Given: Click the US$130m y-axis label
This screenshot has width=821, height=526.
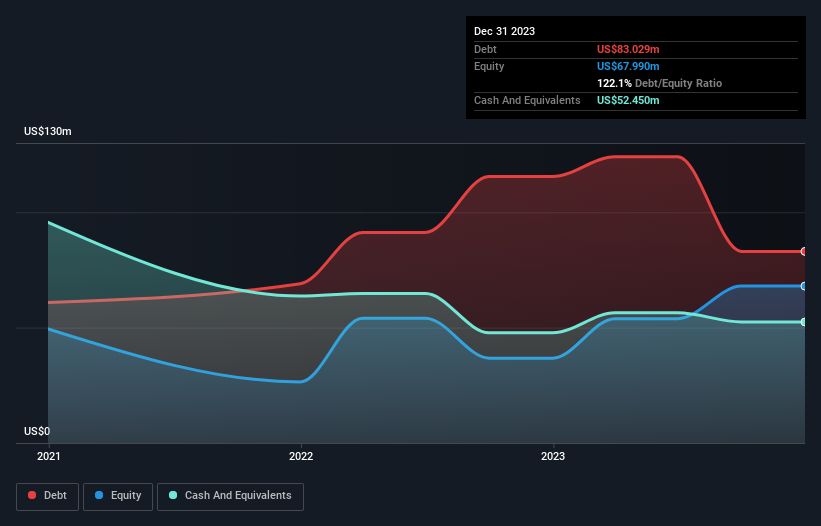Looking at the screenshot, I should tap(48, 131).
